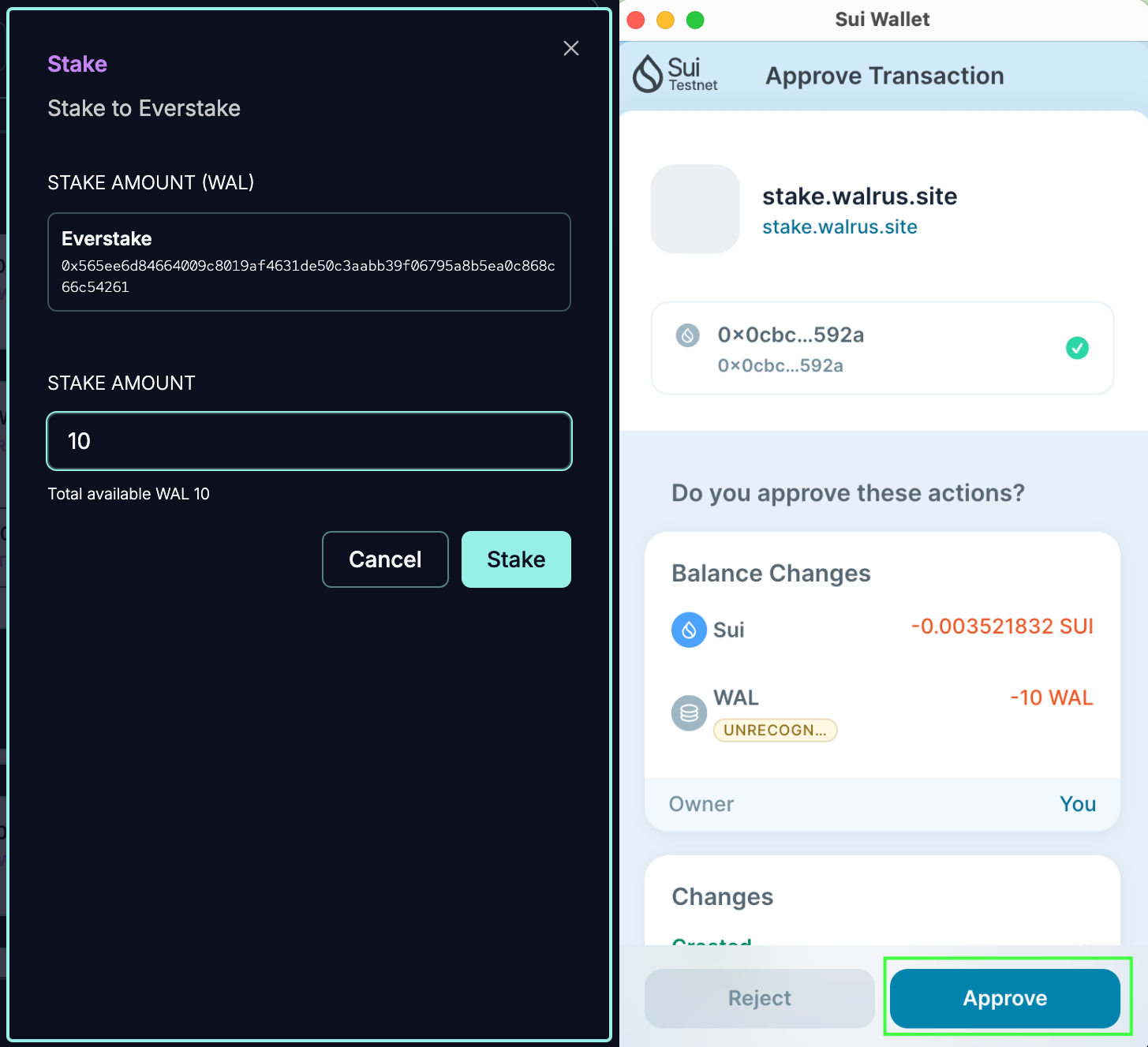
Task: Click the Owner 'You' value
Action: tap(1078, 804)
